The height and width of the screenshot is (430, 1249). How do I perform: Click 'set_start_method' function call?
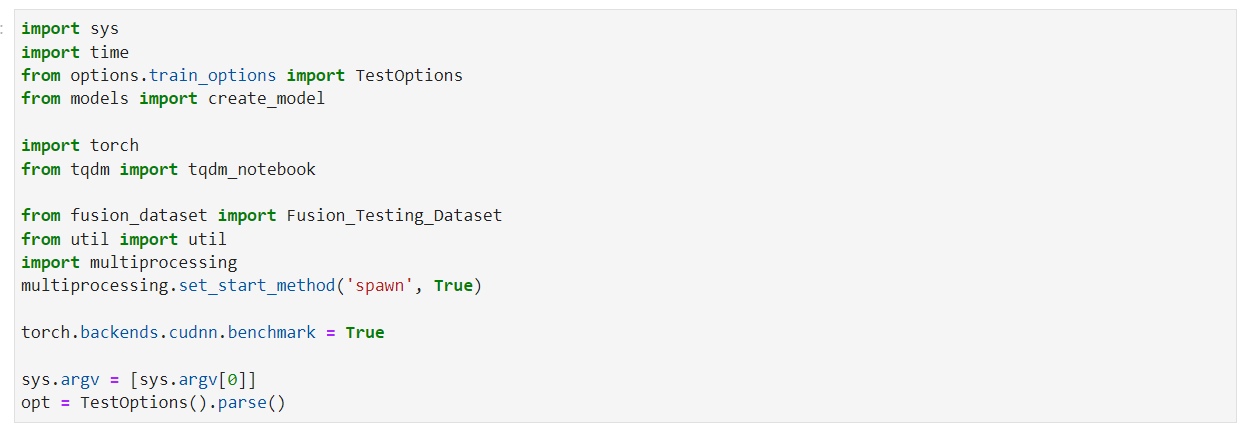click(242, 285)
